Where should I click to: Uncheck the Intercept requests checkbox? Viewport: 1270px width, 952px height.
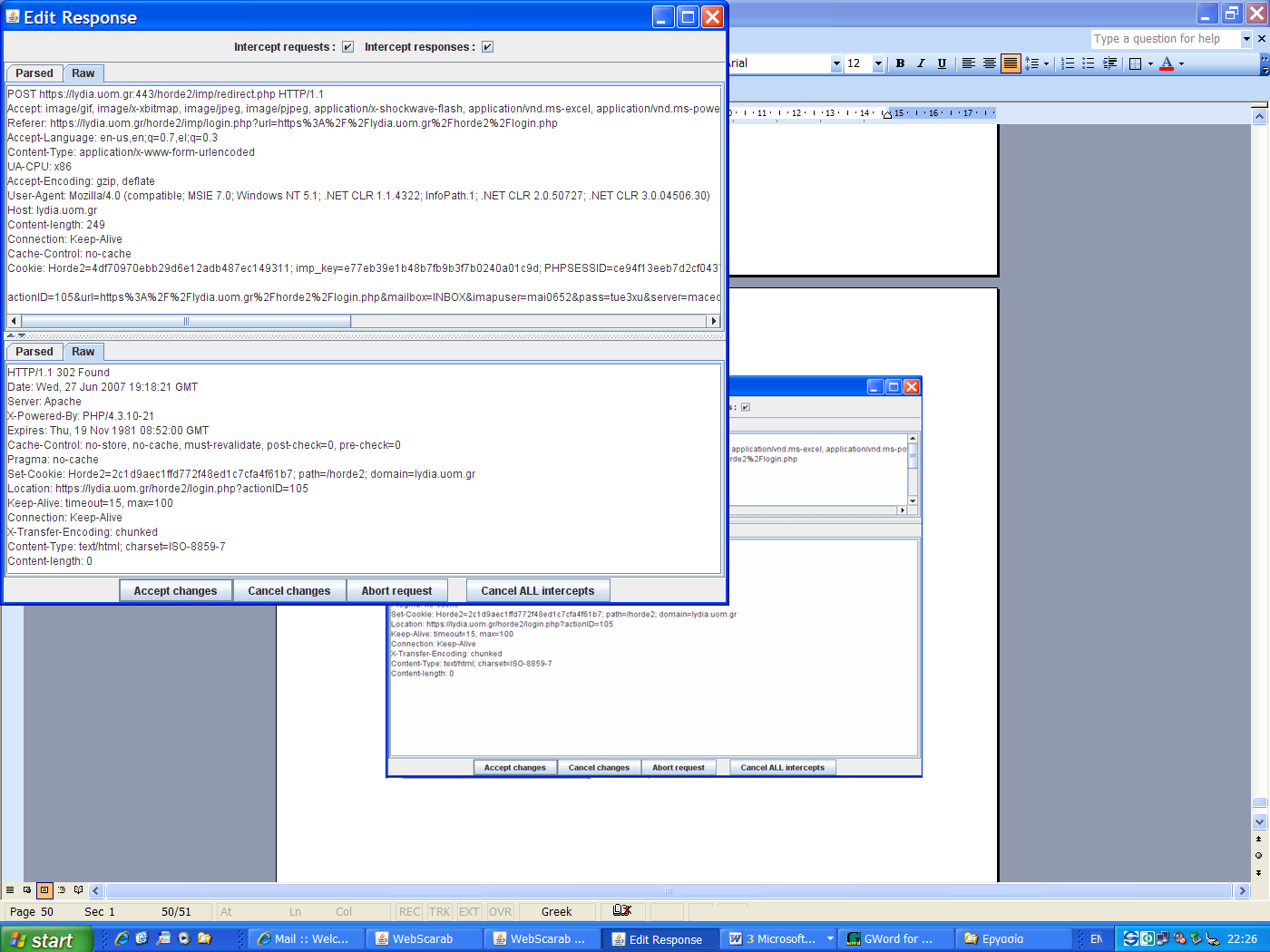click(347, 47)
